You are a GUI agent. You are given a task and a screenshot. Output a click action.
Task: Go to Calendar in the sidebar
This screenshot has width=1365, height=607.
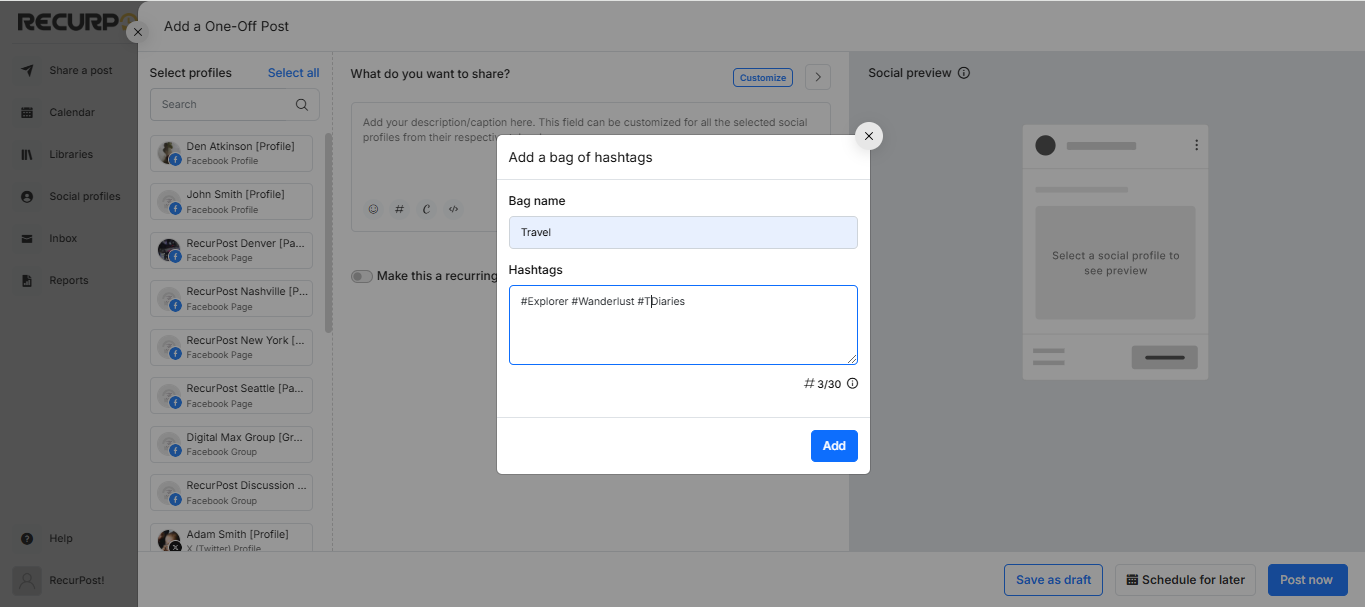point(69,113)
